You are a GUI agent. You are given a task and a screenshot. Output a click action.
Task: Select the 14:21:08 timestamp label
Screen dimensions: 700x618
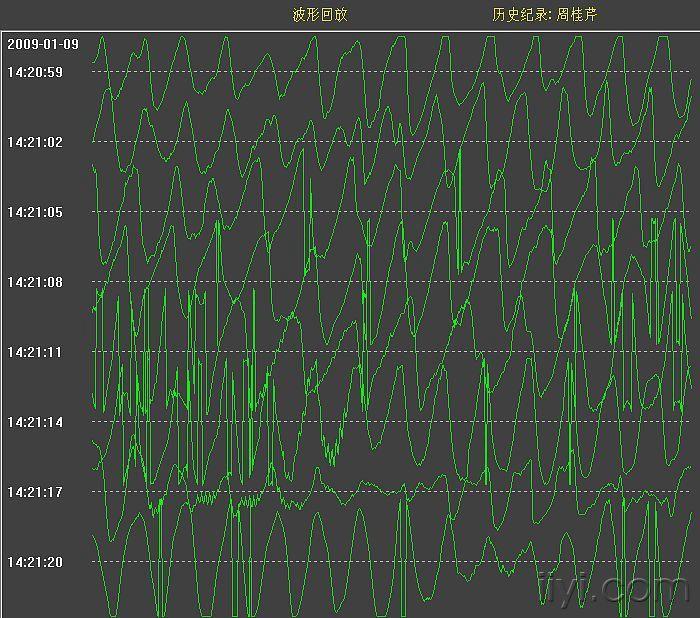click(x=35, y=282)
